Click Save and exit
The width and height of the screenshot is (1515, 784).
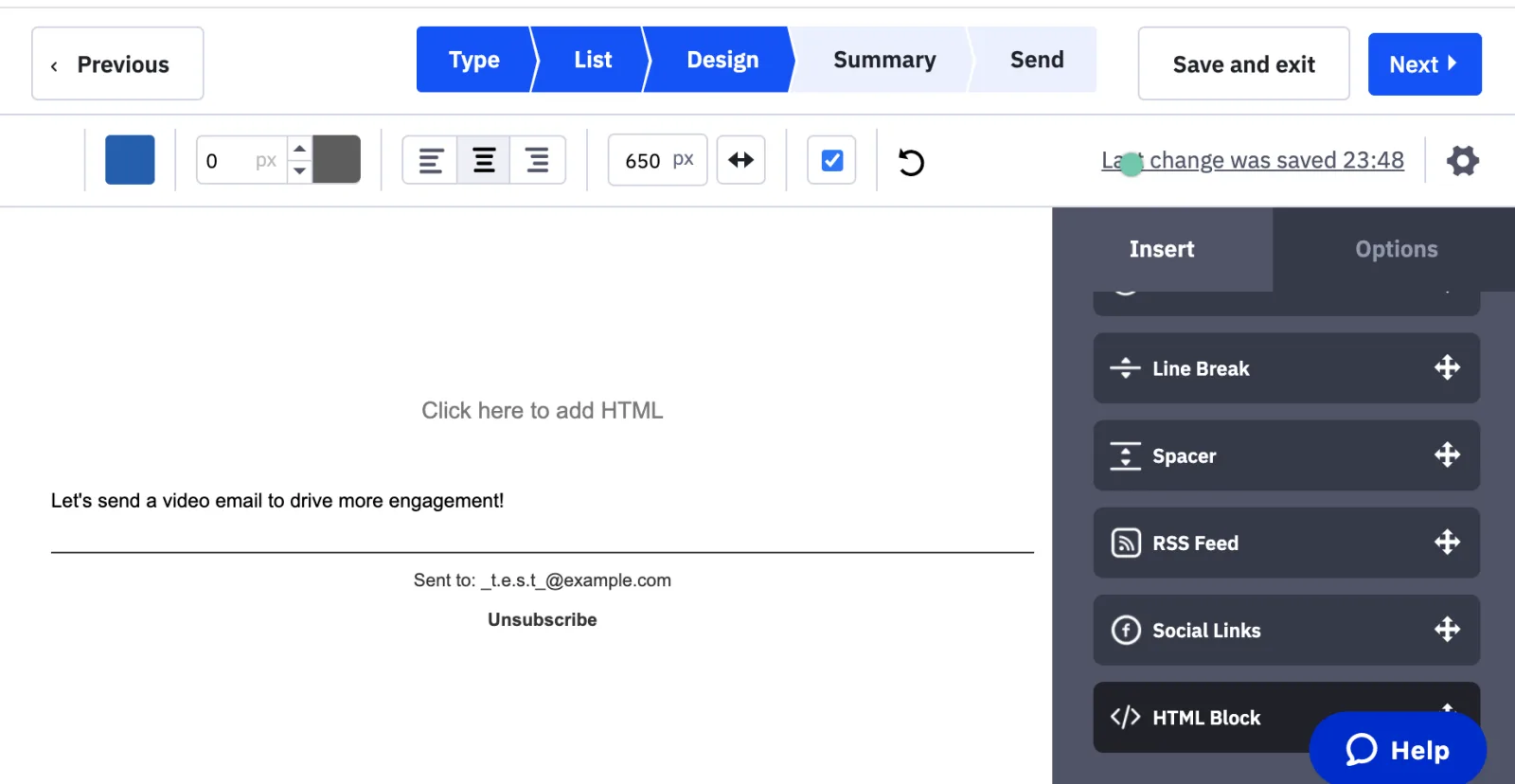1243,63
